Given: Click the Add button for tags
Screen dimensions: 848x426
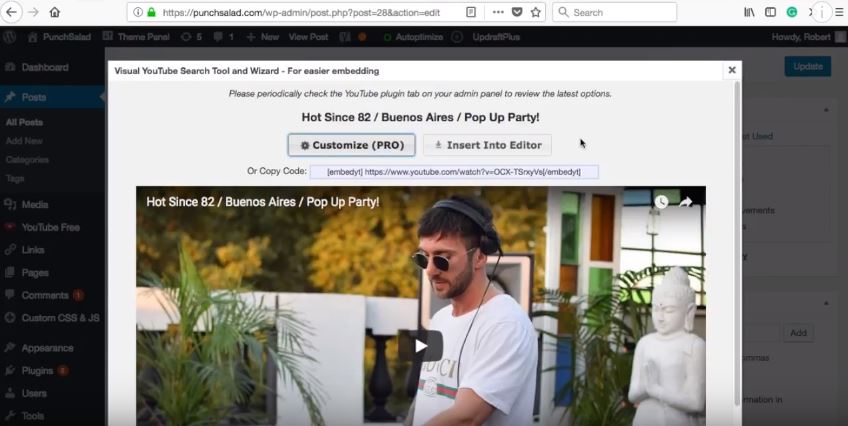Looking at the screenshot, I should (798, 333).
